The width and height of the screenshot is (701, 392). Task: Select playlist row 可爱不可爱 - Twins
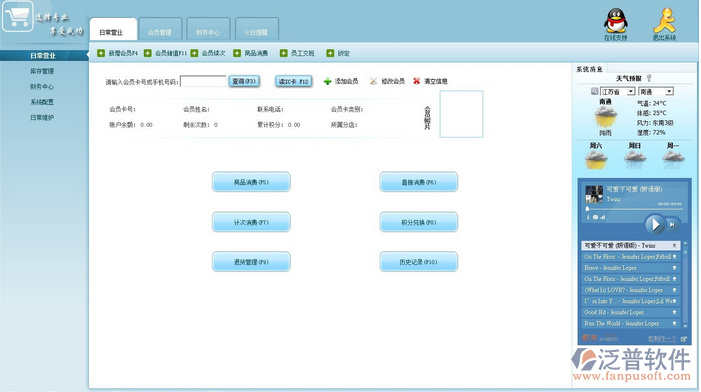(x=631, y=245)
